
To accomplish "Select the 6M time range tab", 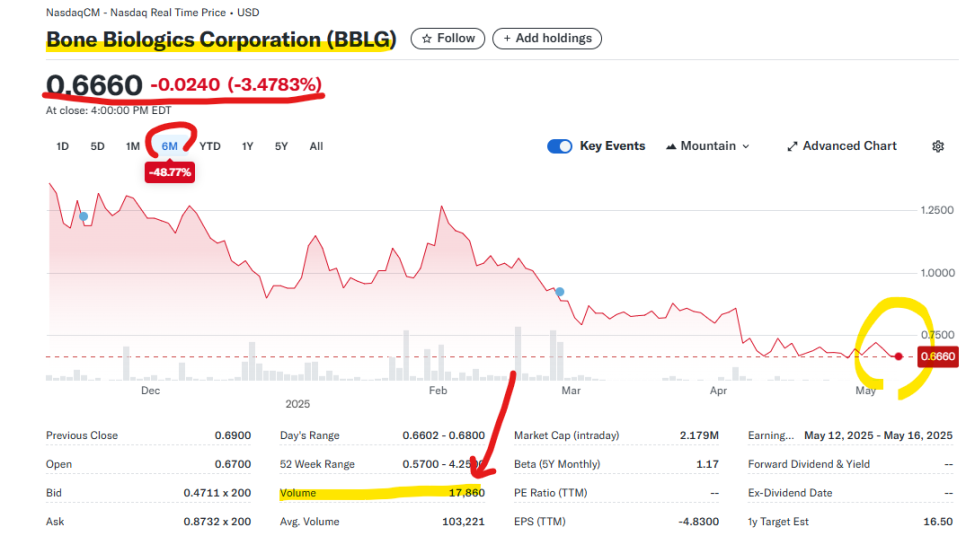I will click(x=169, y=147).
